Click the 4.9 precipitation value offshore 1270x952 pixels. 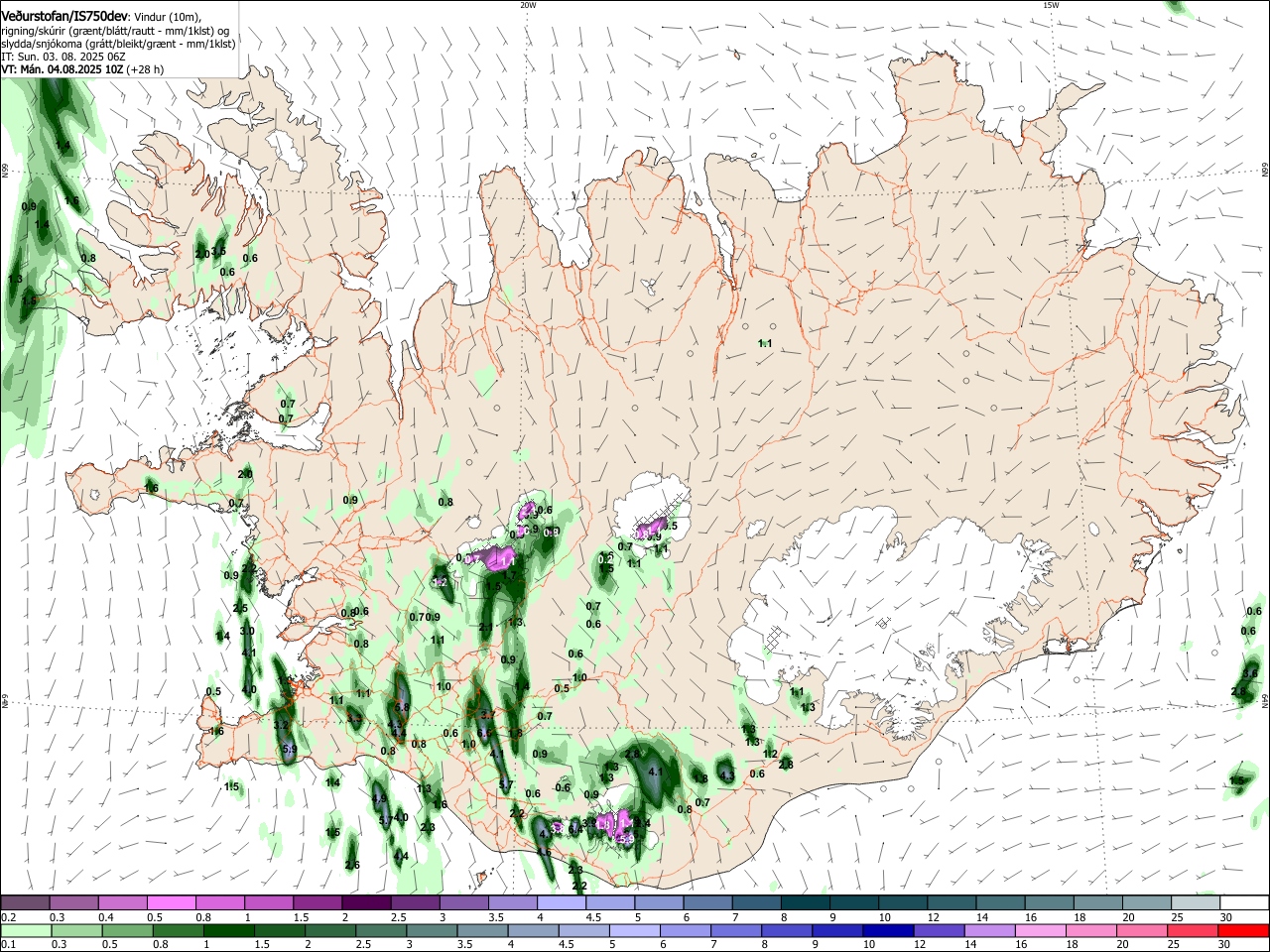pyautogui.click(x=379, y=799)
